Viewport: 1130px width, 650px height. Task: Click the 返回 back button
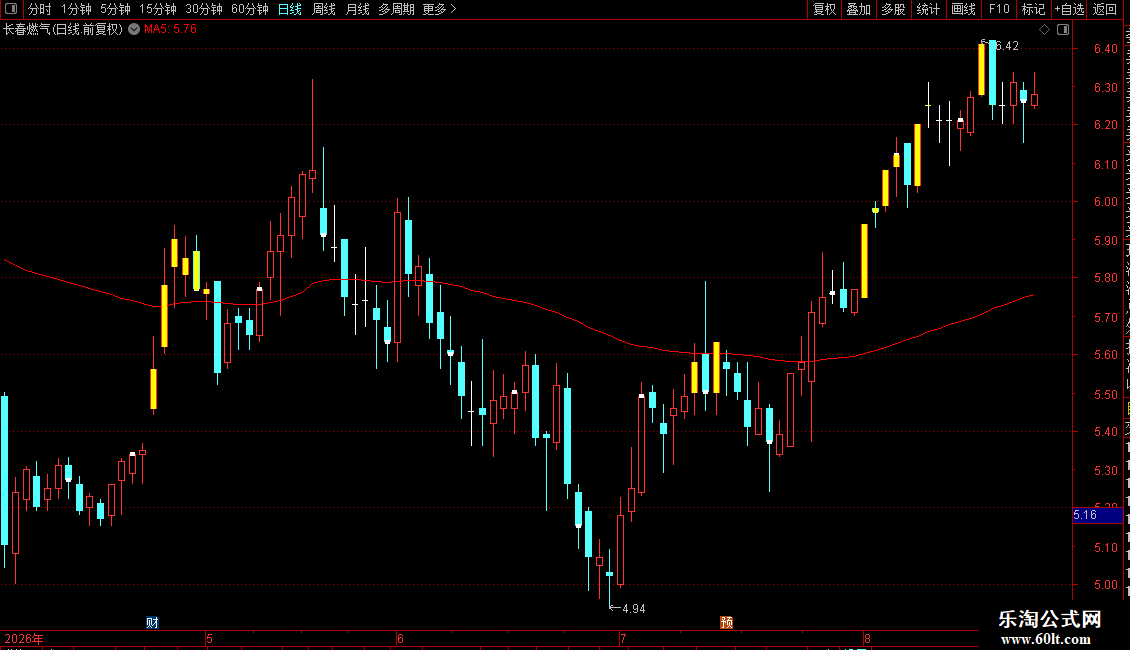coord(1105,9)
